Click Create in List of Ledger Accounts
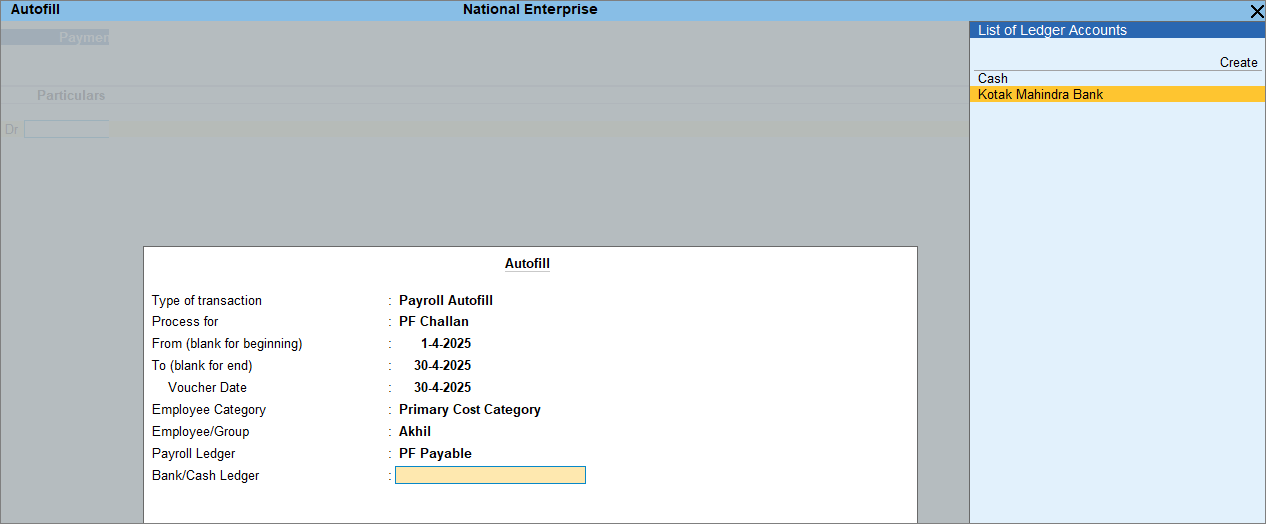 tap(1238, 62)
